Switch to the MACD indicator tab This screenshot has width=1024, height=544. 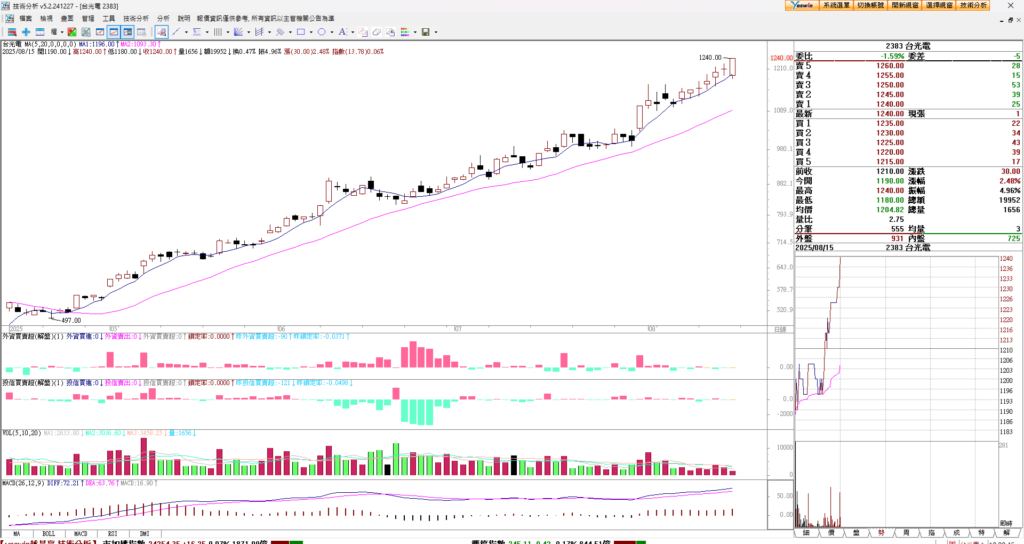point(80,534)
